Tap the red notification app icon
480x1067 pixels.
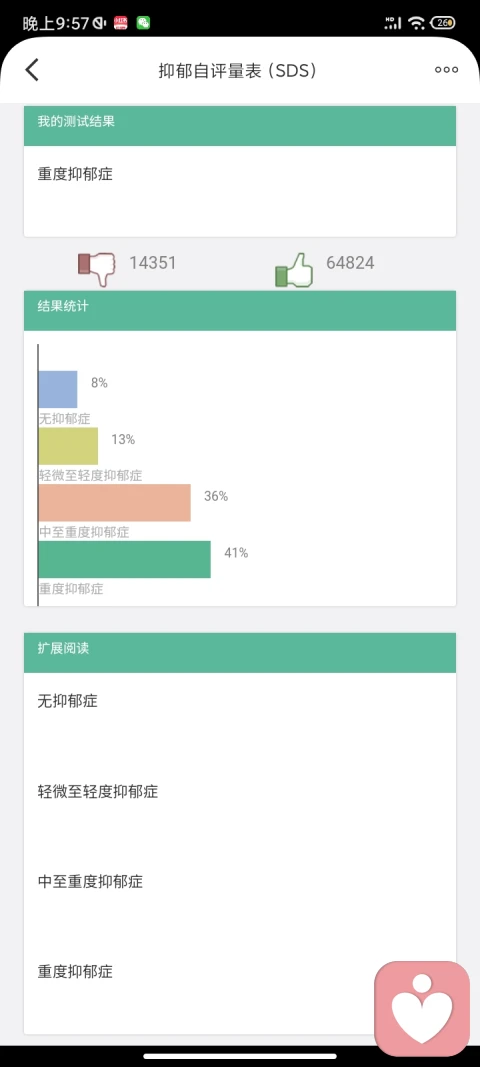click(121, 23)
